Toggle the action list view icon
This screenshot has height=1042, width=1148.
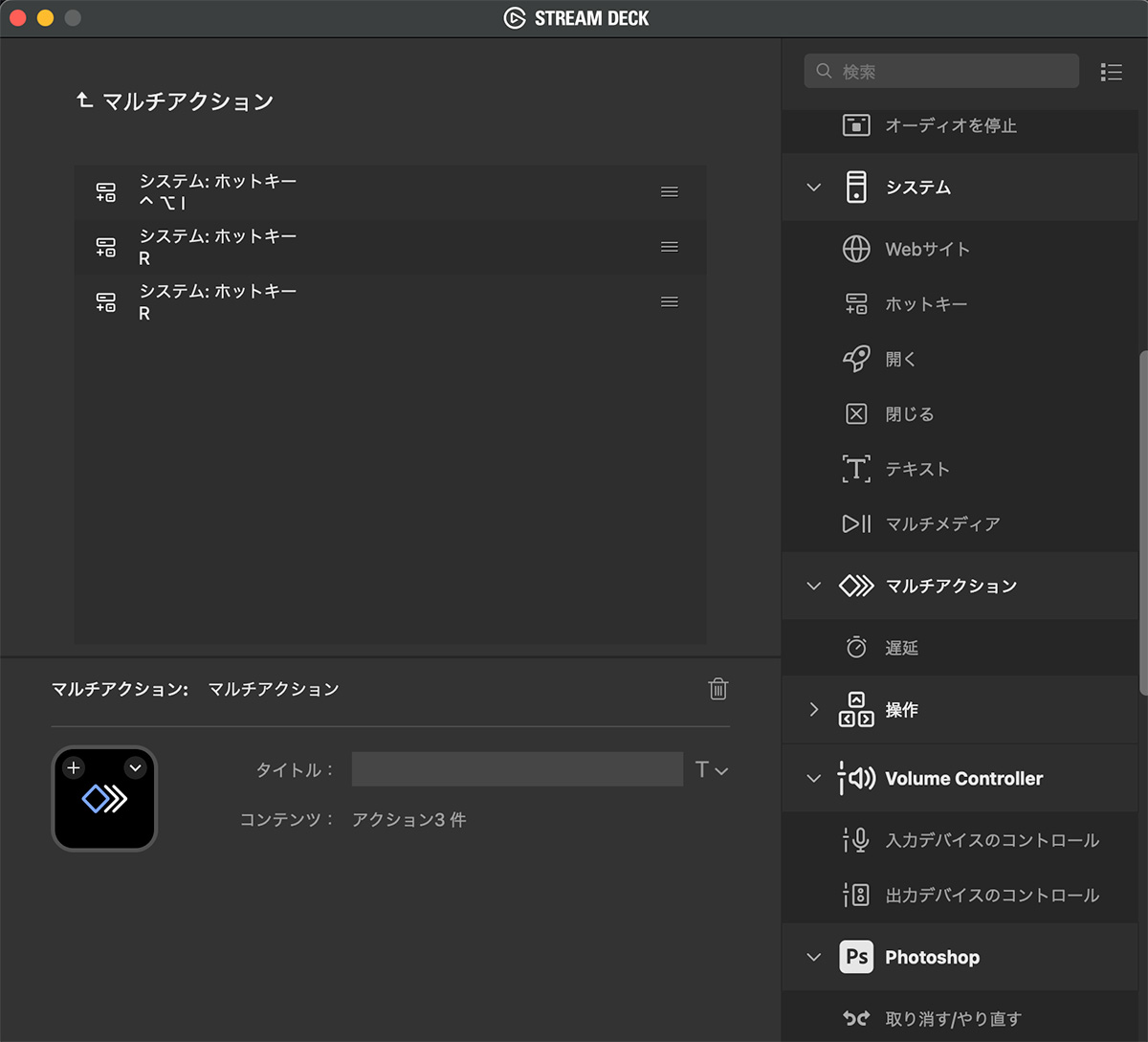[x=1112, y=72]
